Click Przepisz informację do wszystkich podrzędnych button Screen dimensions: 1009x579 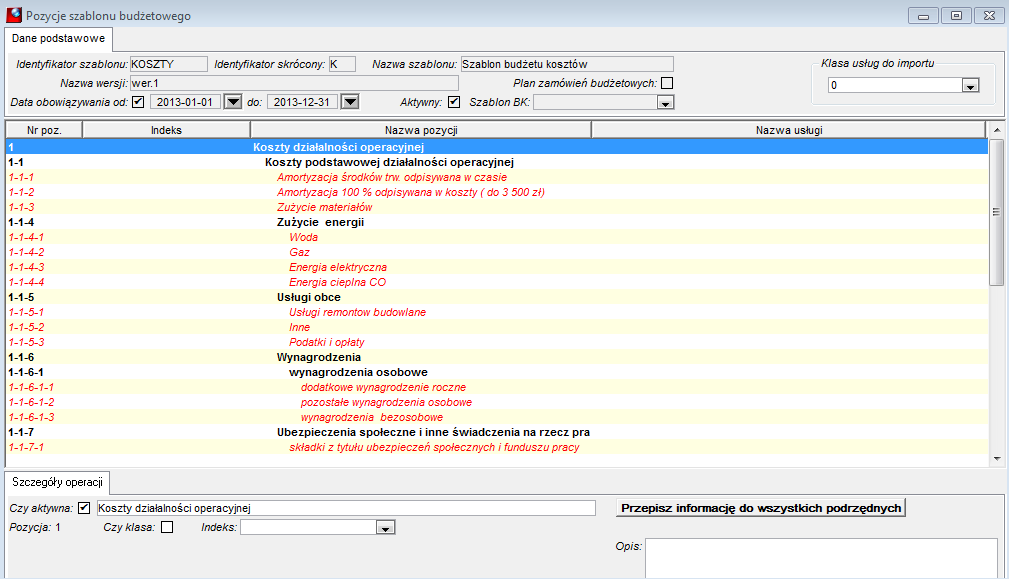[x=761, y=508]
